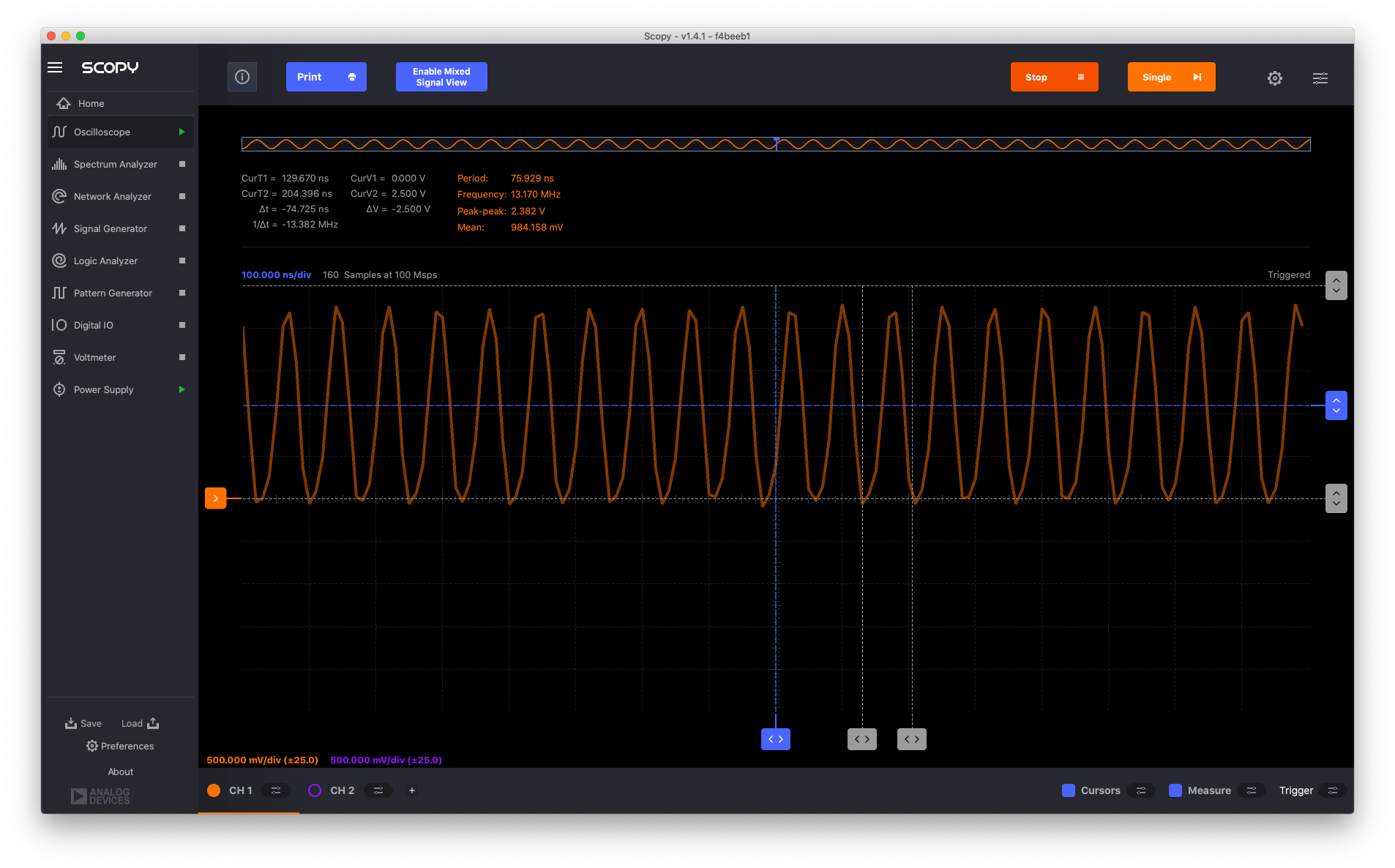Toggle CH 1 orange enable circle
Screen dimensions: 1395x868
(214, 790)
